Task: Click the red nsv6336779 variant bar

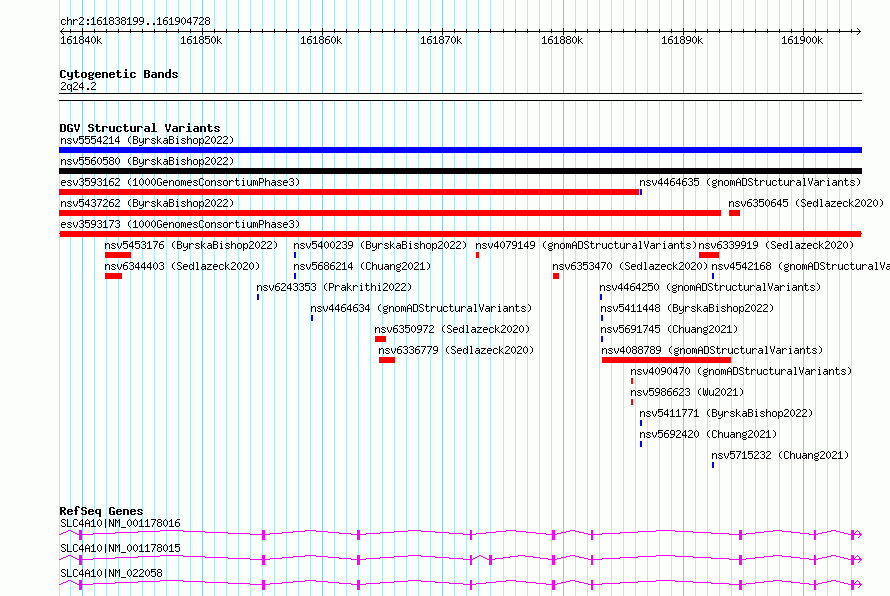Action: [387, 360]
